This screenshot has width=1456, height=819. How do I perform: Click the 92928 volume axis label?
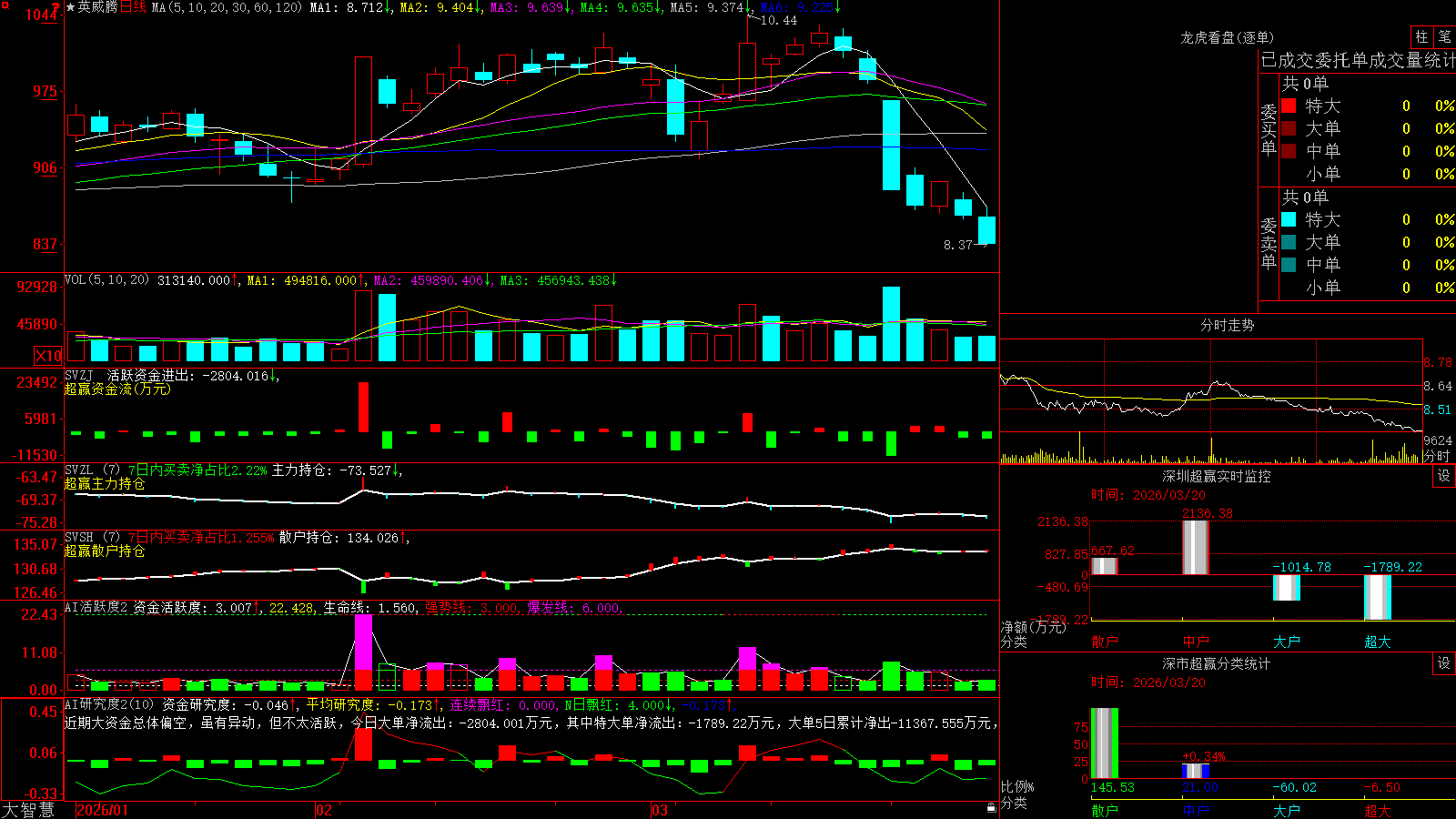[37, 287]
